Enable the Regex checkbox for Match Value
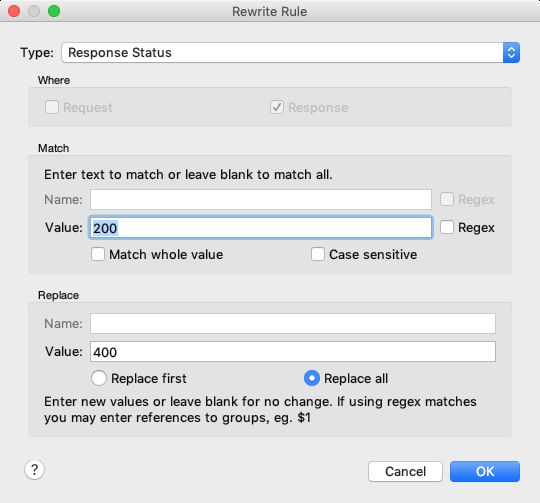Screen dimensions: 540x503 click(447, 227)
